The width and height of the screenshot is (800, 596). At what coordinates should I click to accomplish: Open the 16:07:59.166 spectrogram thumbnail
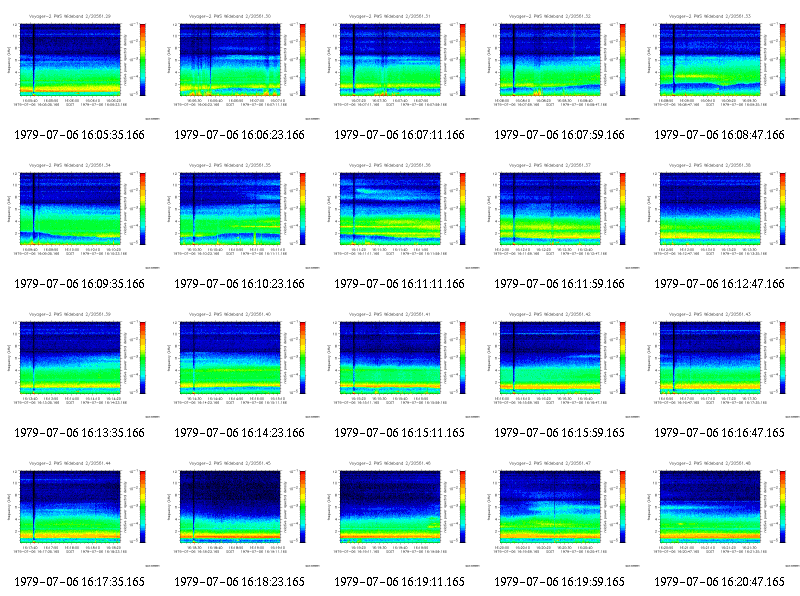(560, 66)
